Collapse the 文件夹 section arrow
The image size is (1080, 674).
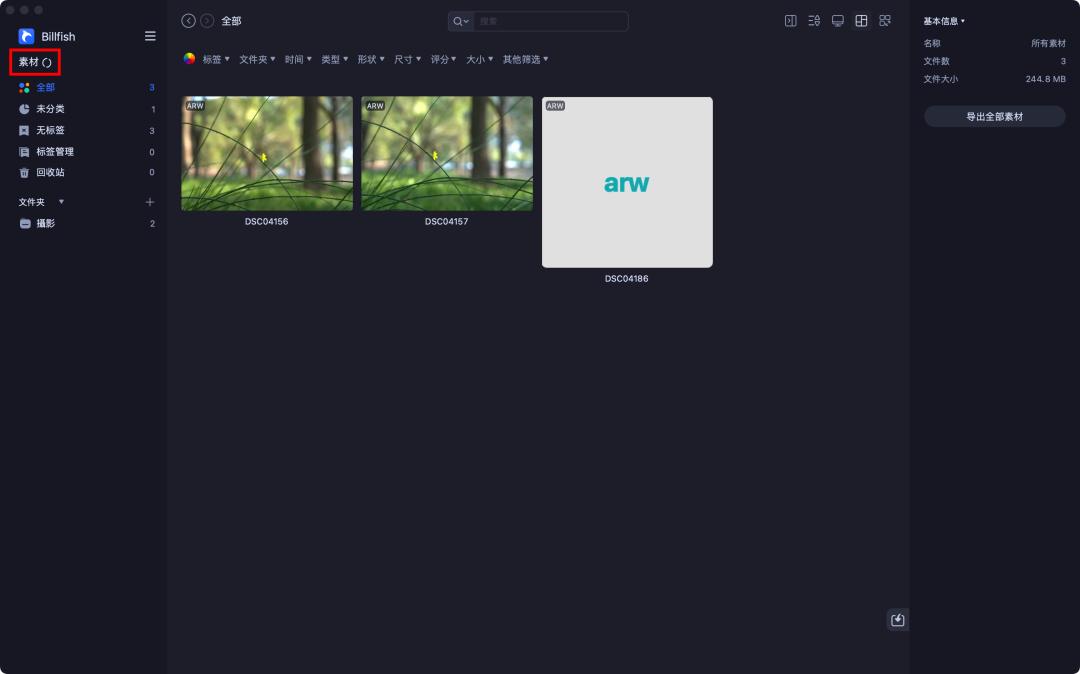tap(61, 202)
